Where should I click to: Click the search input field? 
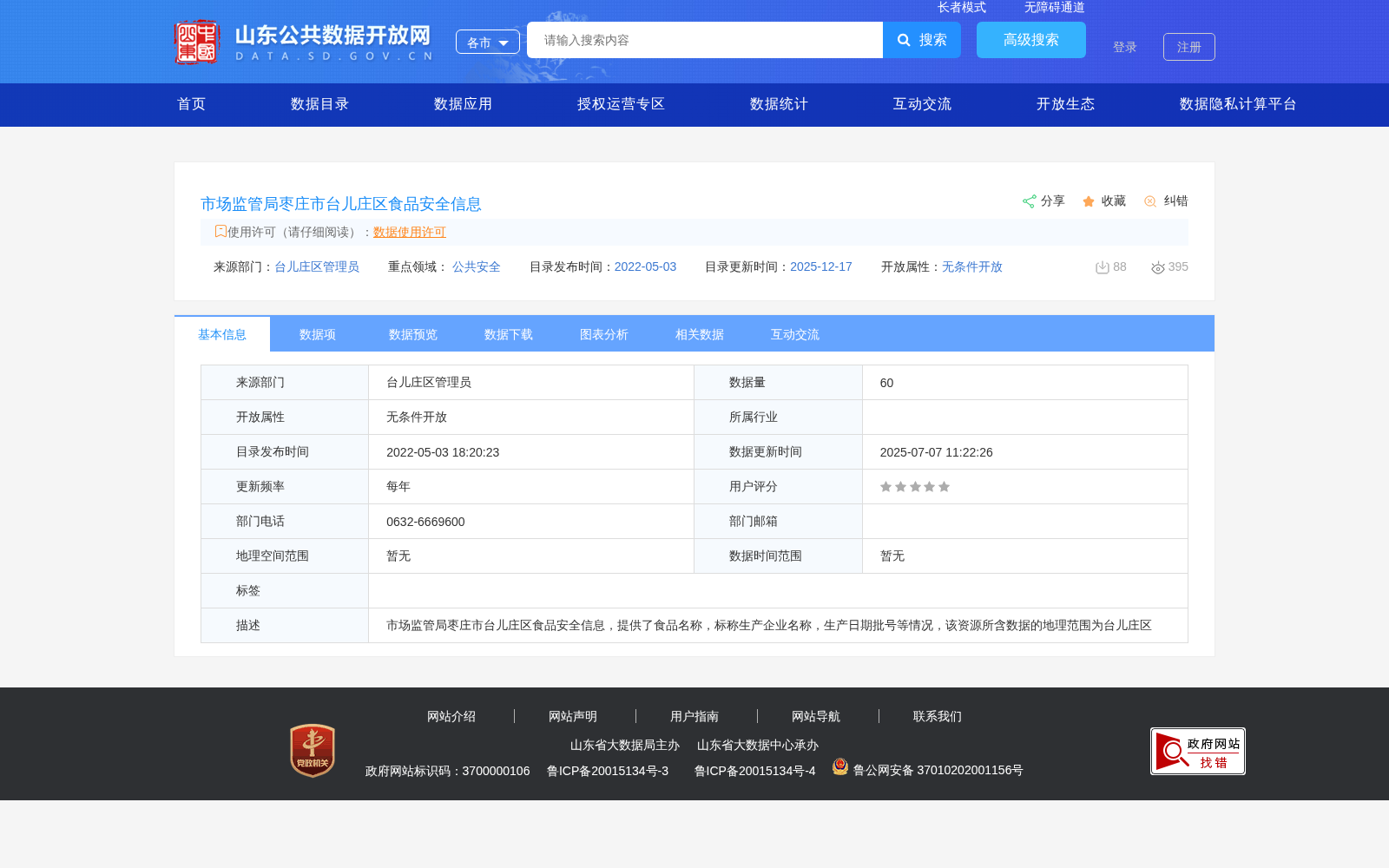[x=705, y=40]
